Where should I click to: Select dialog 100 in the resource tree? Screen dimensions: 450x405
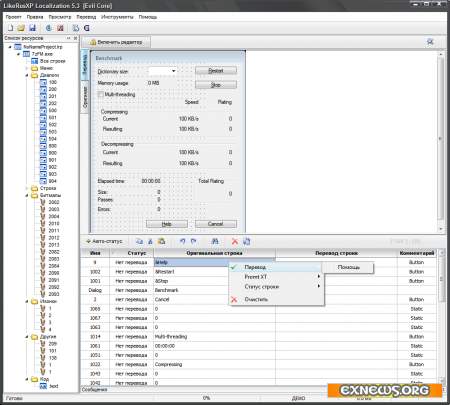tap(53, 82)
